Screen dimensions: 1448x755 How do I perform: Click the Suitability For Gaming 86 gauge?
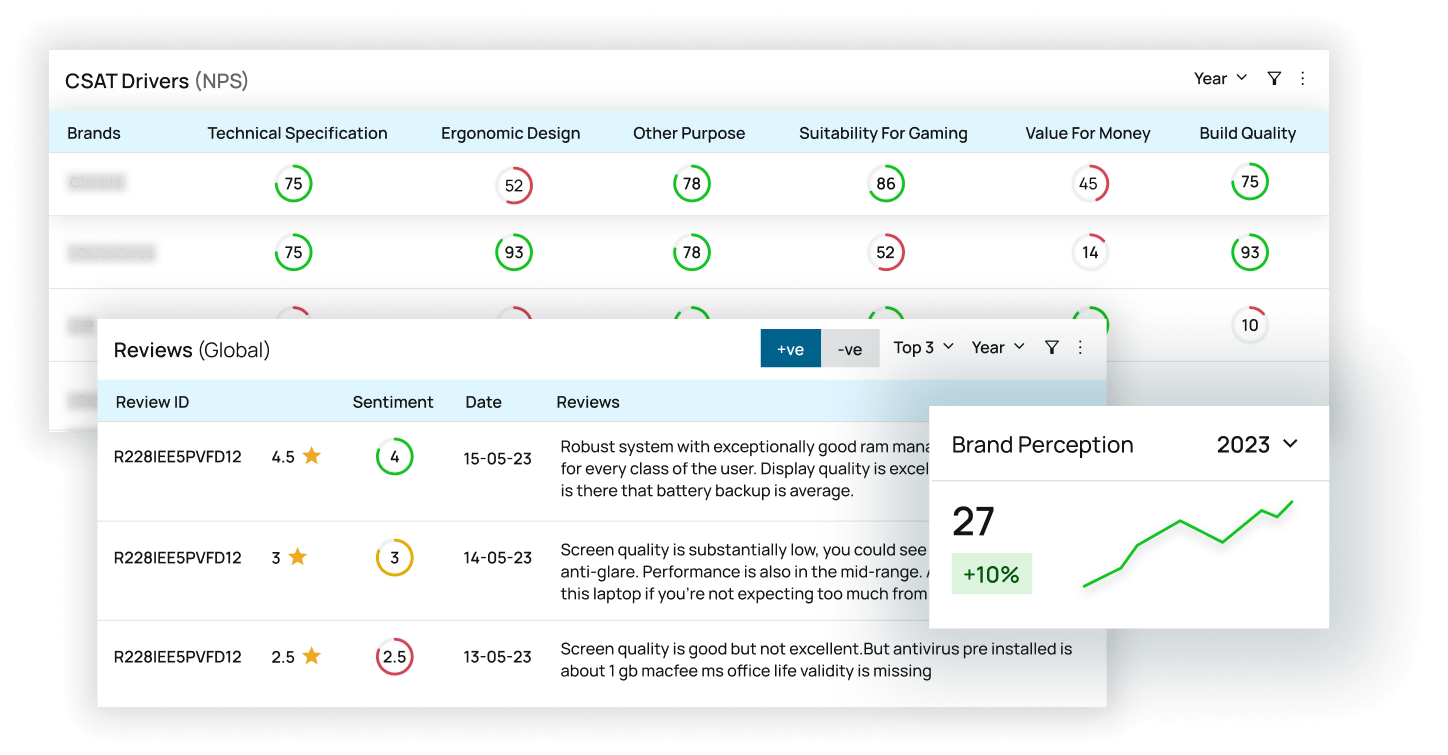coord(885,184)
